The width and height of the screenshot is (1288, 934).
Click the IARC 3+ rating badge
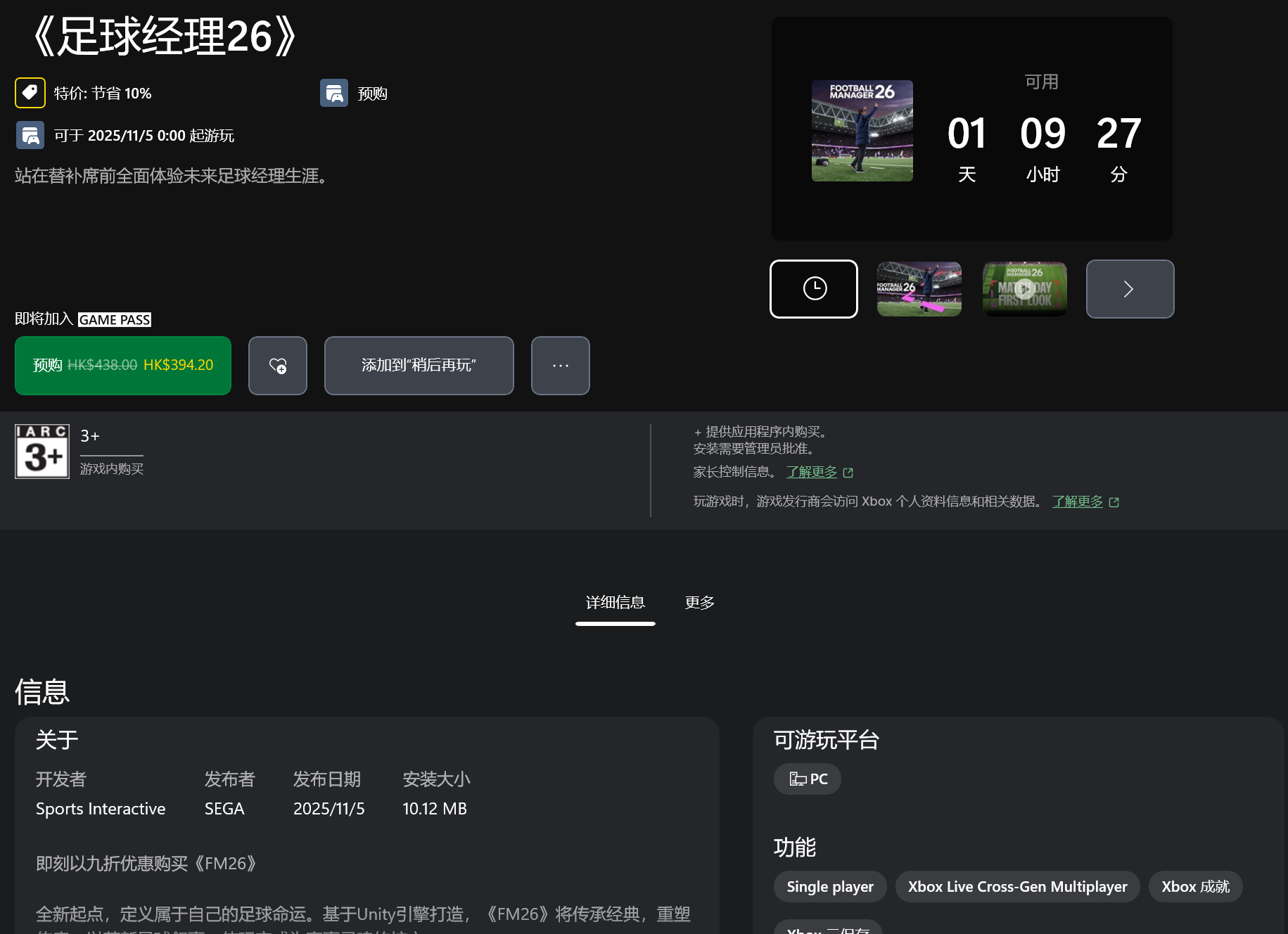(x=42, y=452)
